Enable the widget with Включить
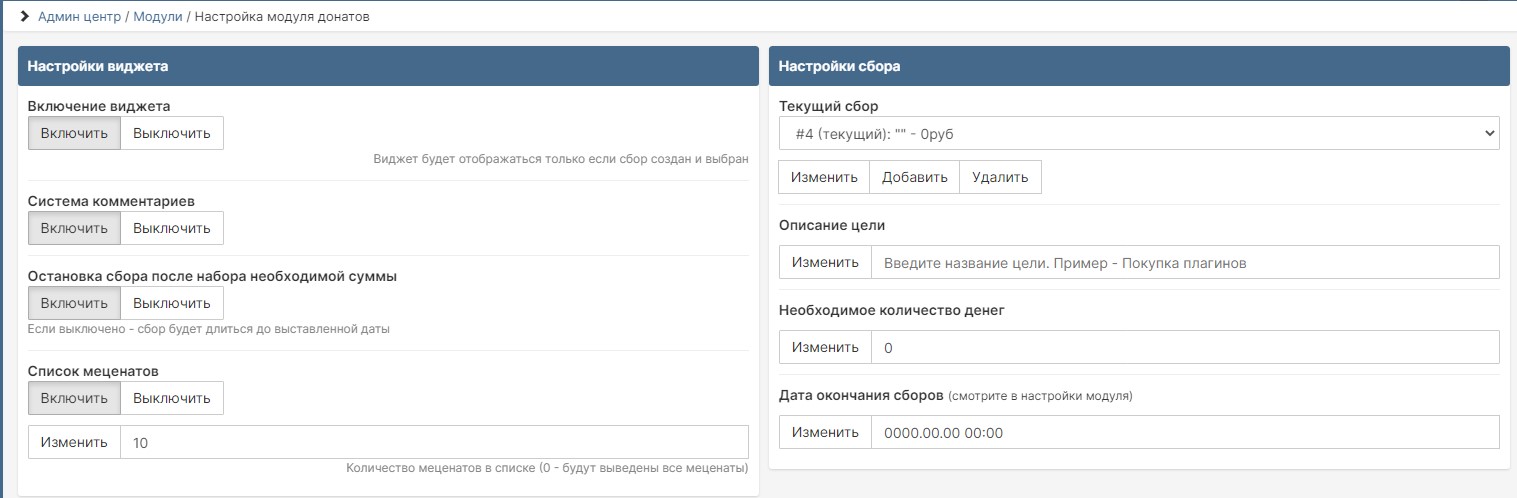This screenshot has height=498, width=1517. coord(74,133)
